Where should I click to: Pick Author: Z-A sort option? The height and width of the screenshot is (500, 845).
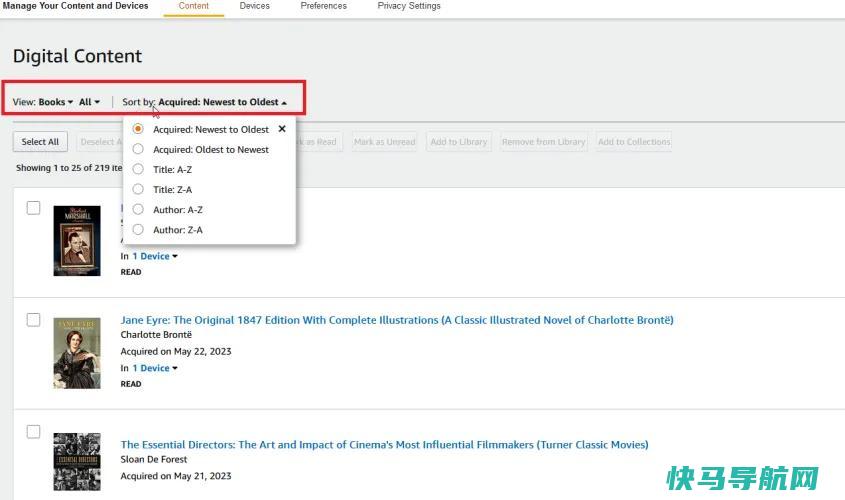click(x=138, y=230)
